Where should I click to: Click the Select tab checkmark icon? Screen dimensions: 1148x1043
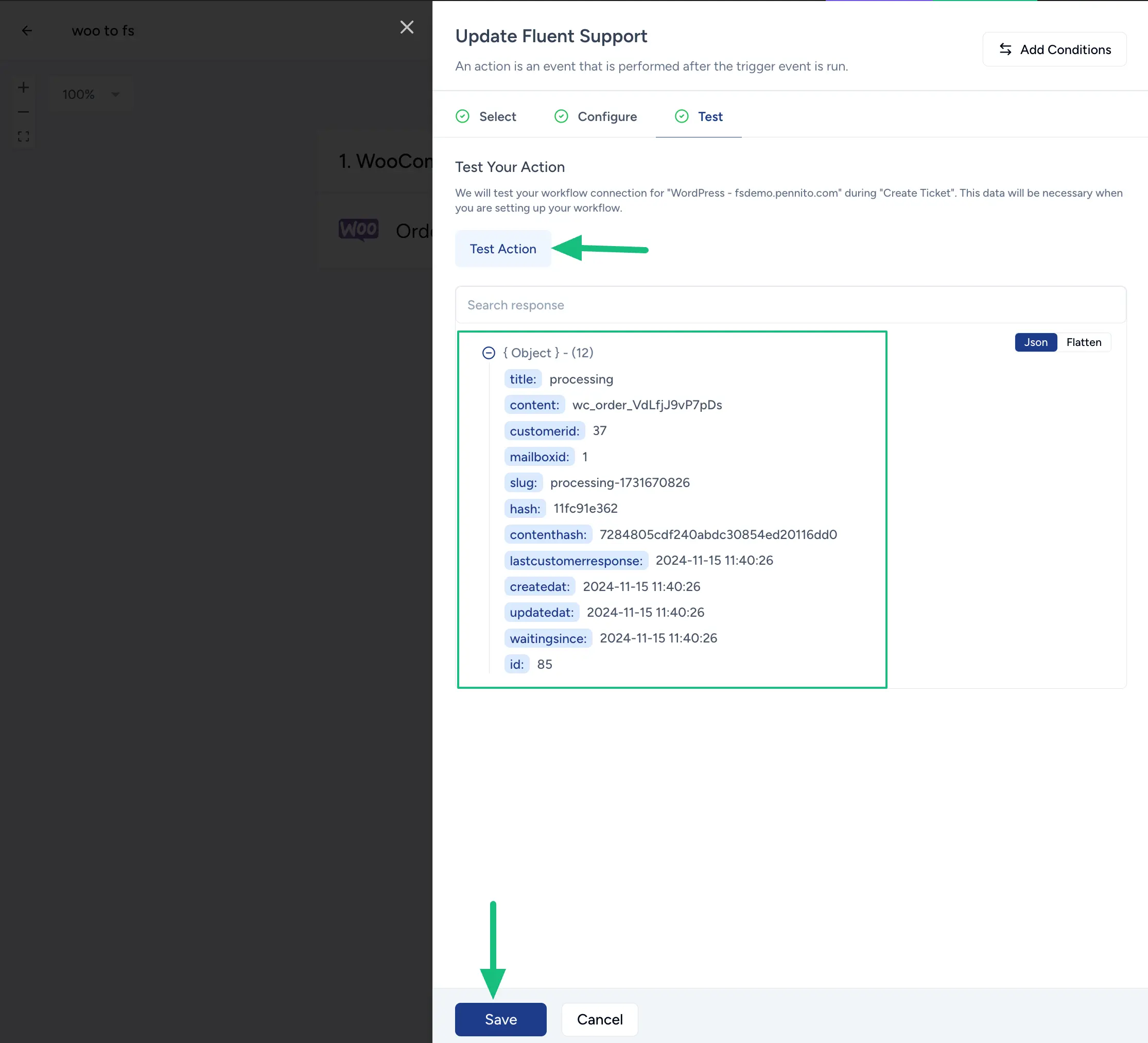(463, 116)
